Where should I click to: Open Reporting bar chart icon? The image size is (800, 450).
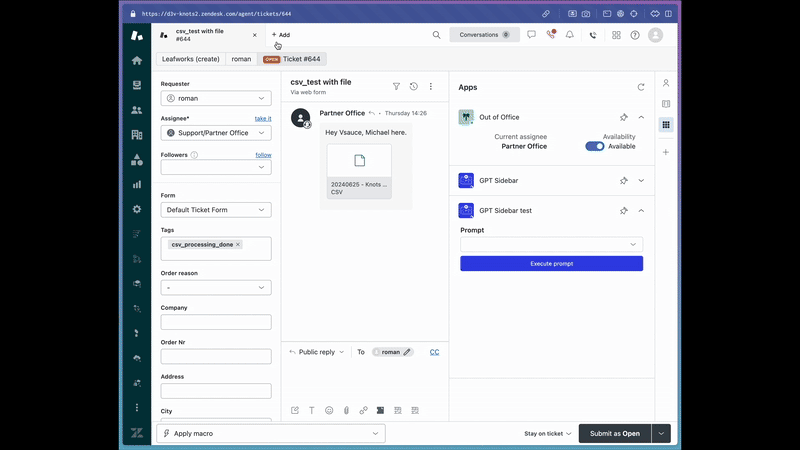(137, 185)
